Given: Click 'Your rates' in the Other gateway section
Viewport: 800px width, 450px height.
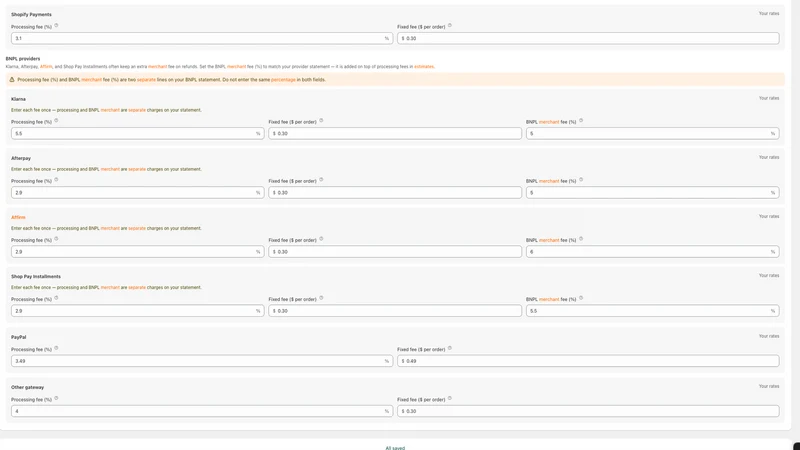Looking at the screenshot, I should pyautogui.click(x=769, y=386).
